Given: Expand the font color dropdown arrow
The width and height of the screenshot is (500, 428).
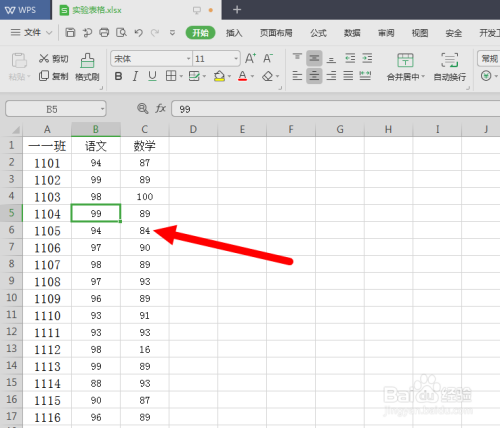Looking at the screenshot, I should click(252, 76).
